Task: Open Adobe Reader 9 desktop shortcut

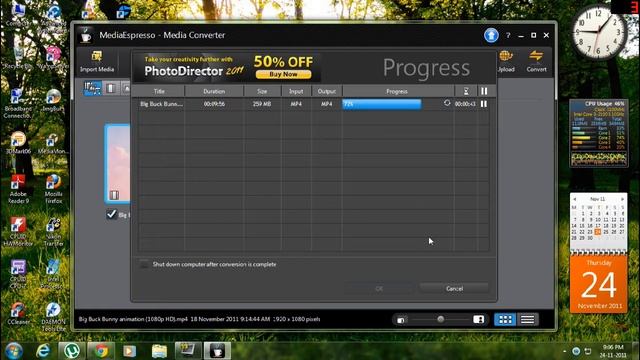Action: point(18,189)
